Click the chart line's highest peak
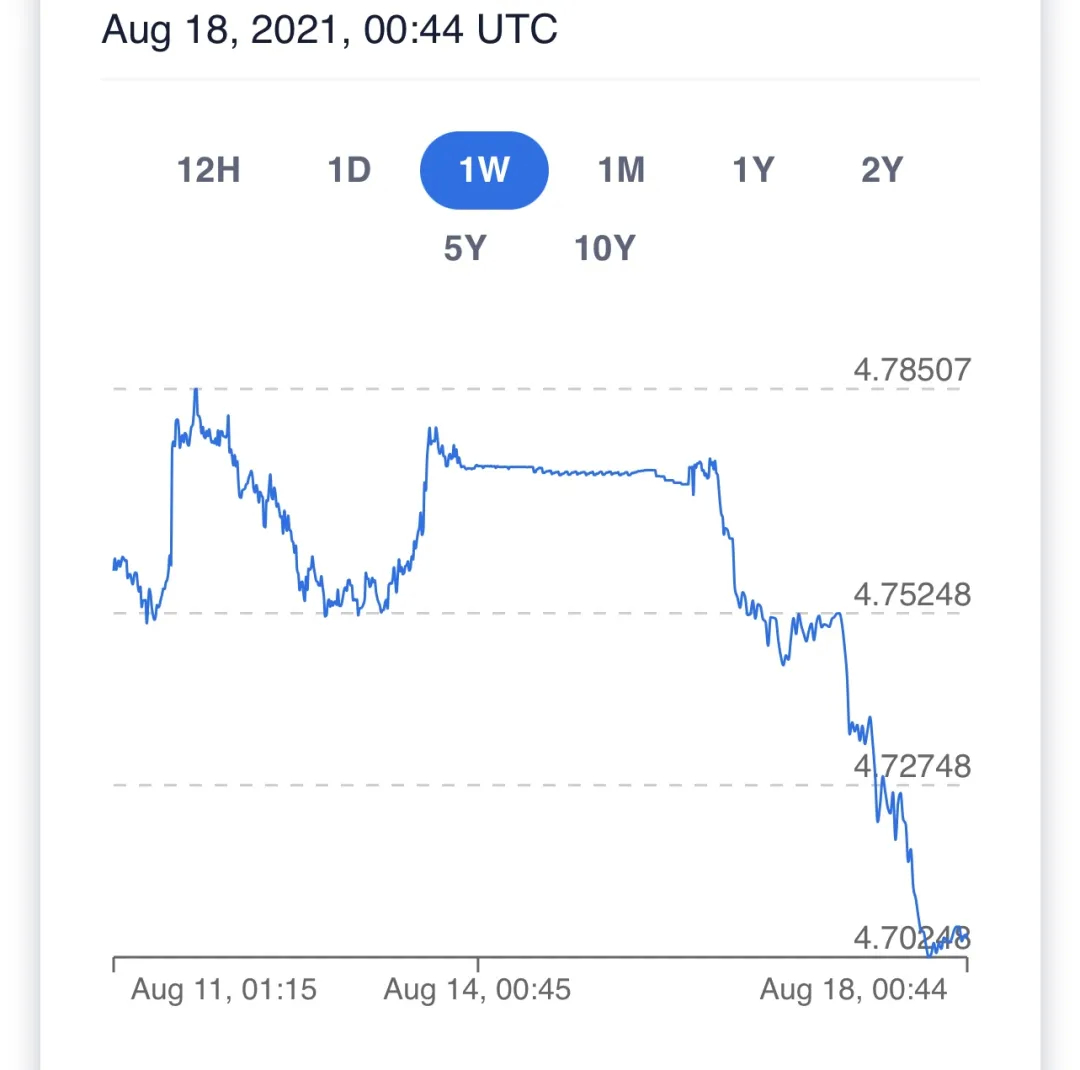The image size is (1080, 1070). 196,391
